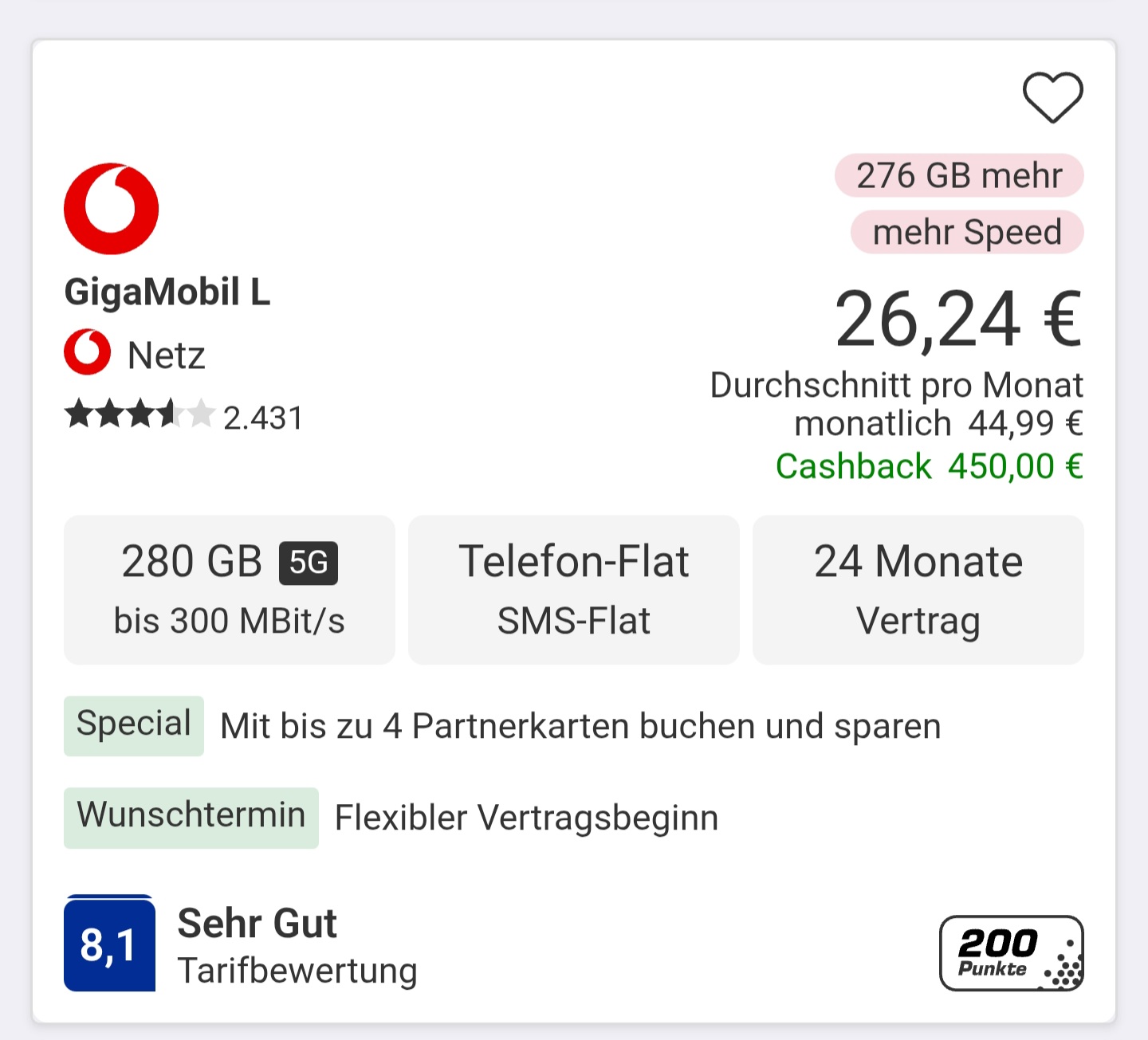1148x1040 pixels.
Task: Click Flexibler Vertragsbeginn text
Action: (526, 818)
